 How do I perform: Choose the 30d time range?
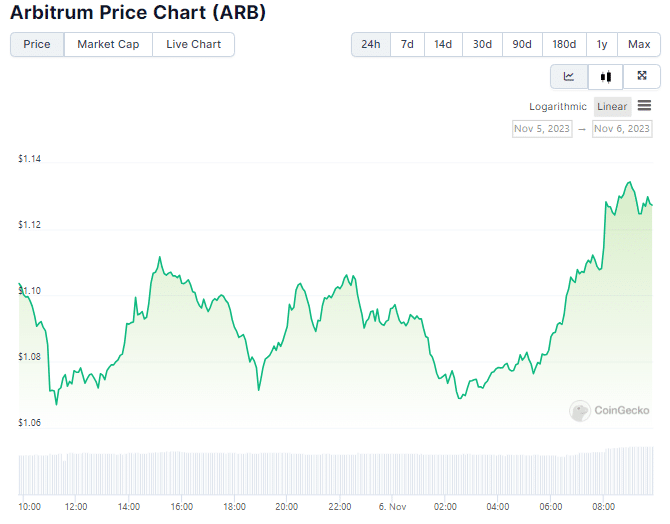click(482, 44)
